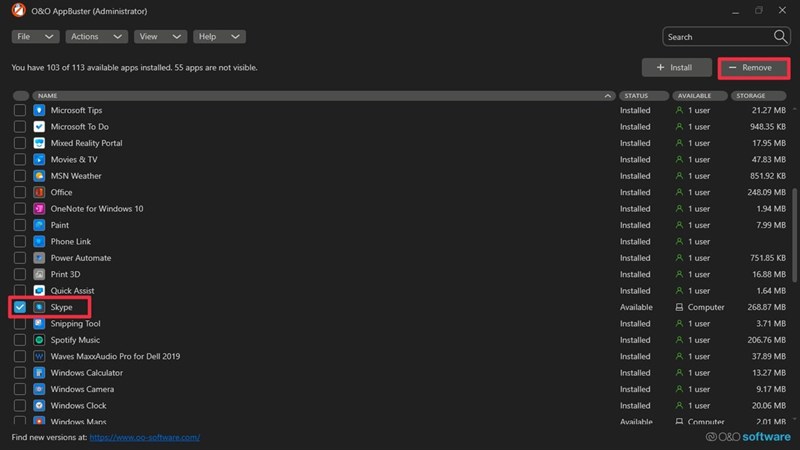
Task: Open the Help dropdown menu
Action: tap(219, 37)
